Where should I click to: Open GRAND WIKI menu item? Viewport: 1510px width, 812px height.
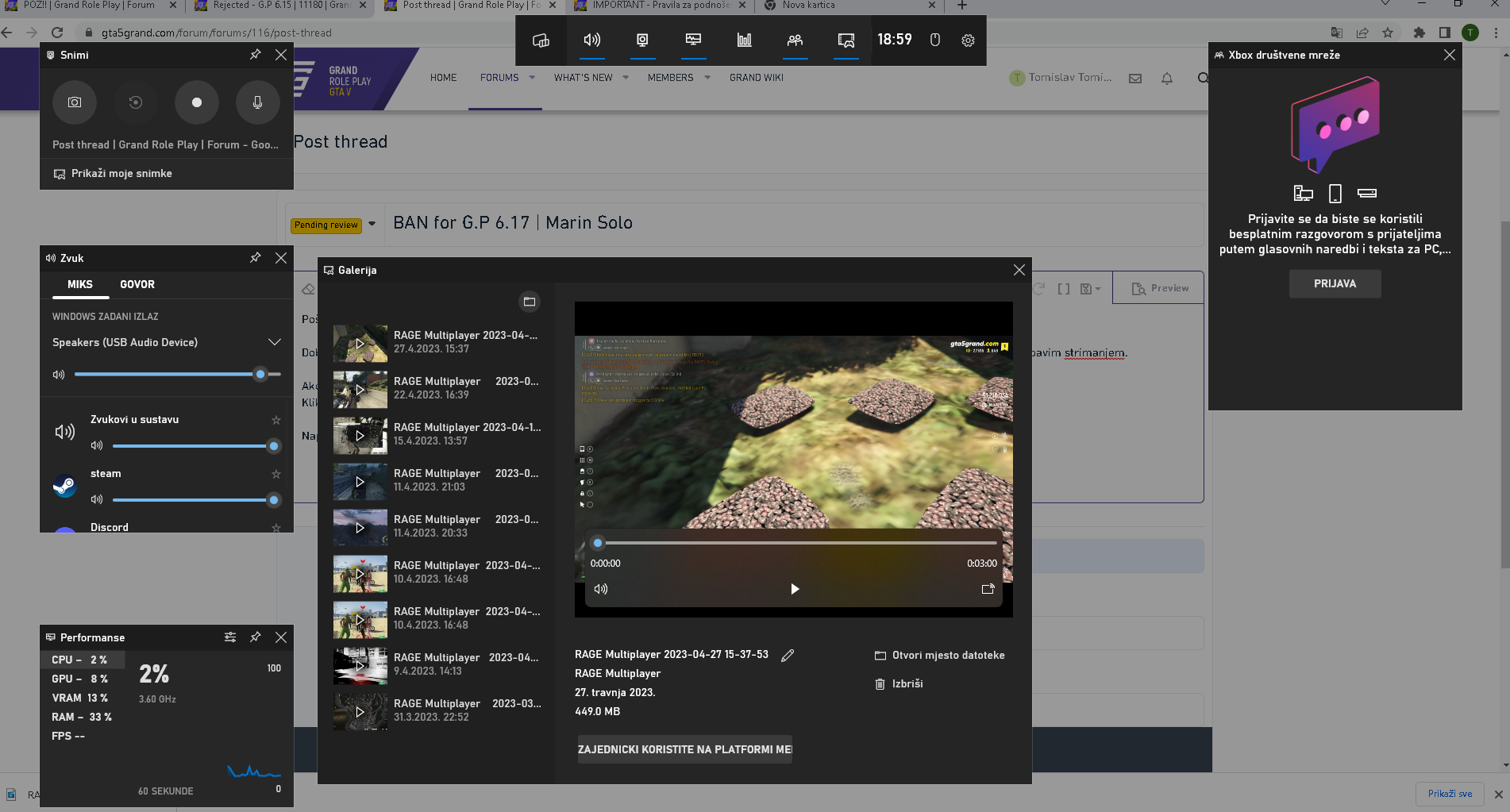756,78
